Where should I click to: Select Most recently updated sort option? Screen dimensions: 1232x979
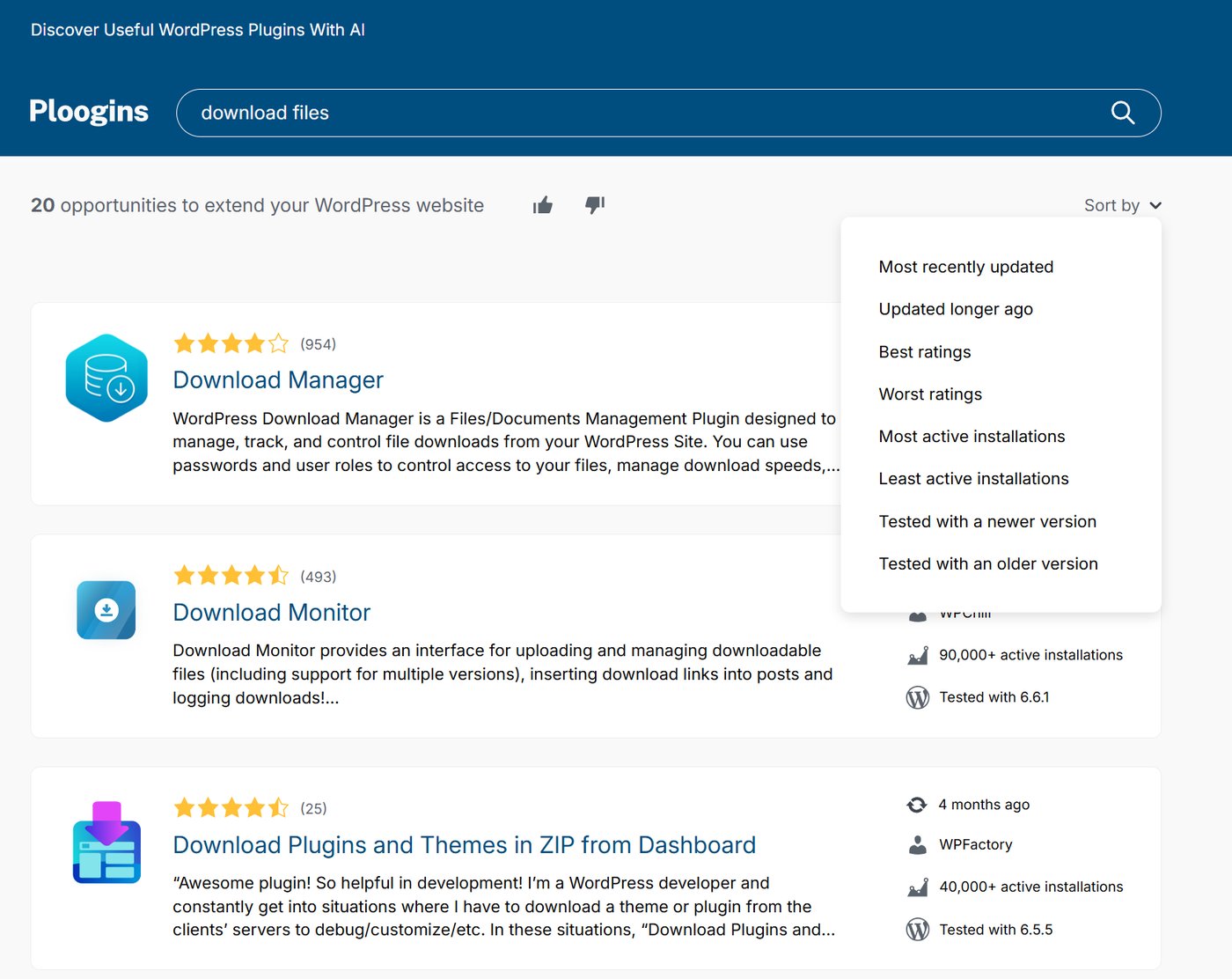[965, 267]
